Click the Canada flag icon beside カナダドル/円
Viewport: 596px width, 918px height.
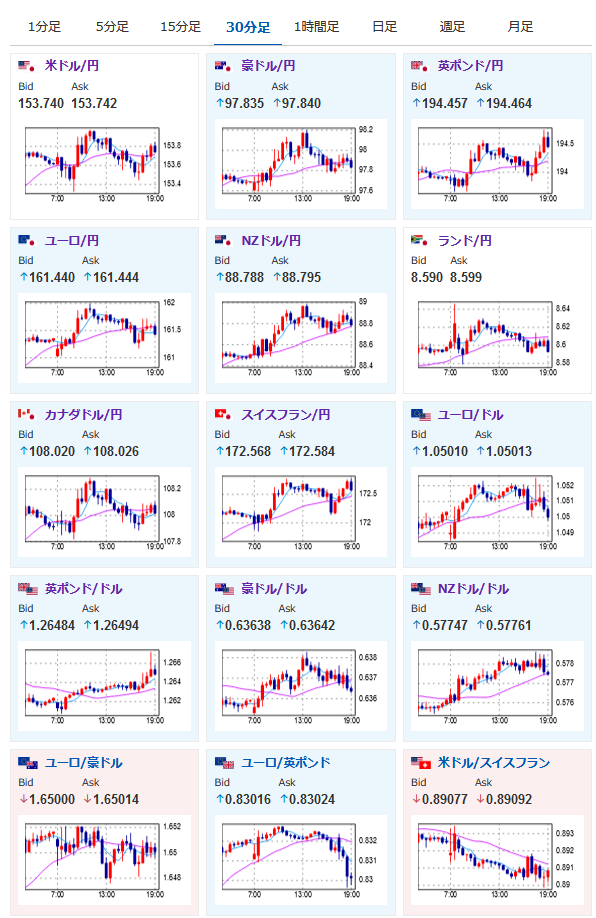(26, 414)
